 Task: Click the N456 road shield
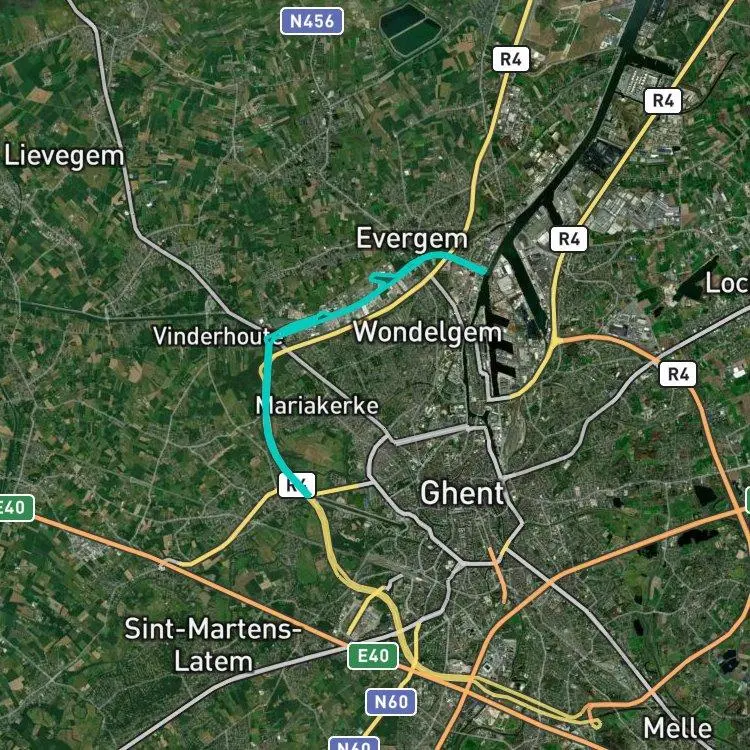(312, 21)
